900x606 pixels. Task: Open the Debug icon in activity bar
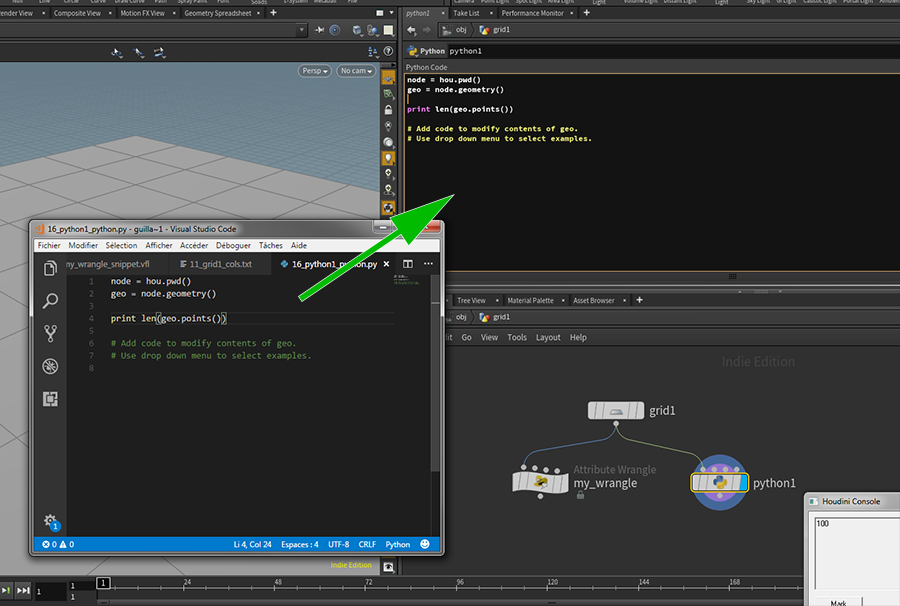coord(50,367)
